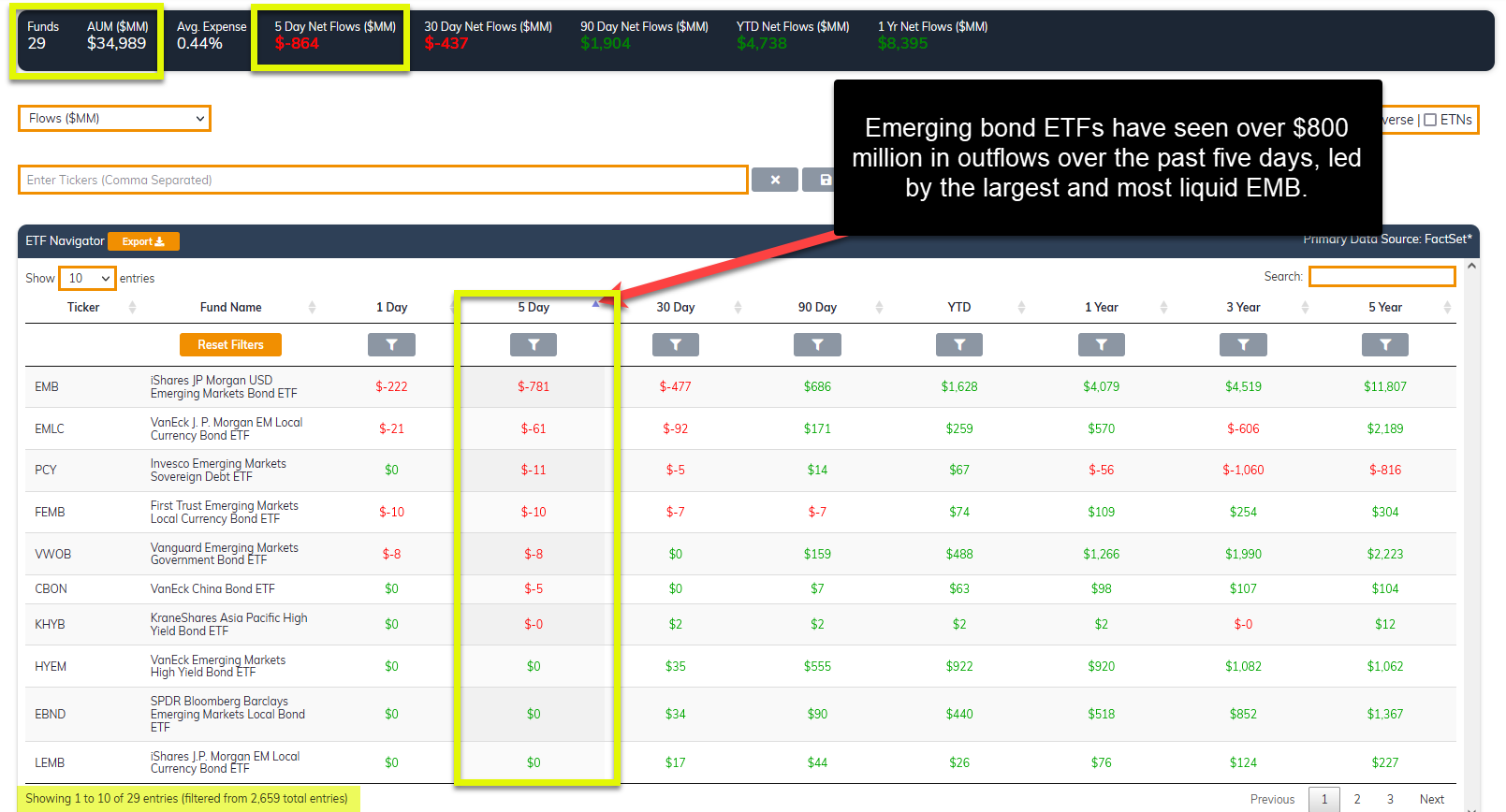Click the $-1,060 3 Year value
The image size is (1506, 812).
(x=1243, y=470)
